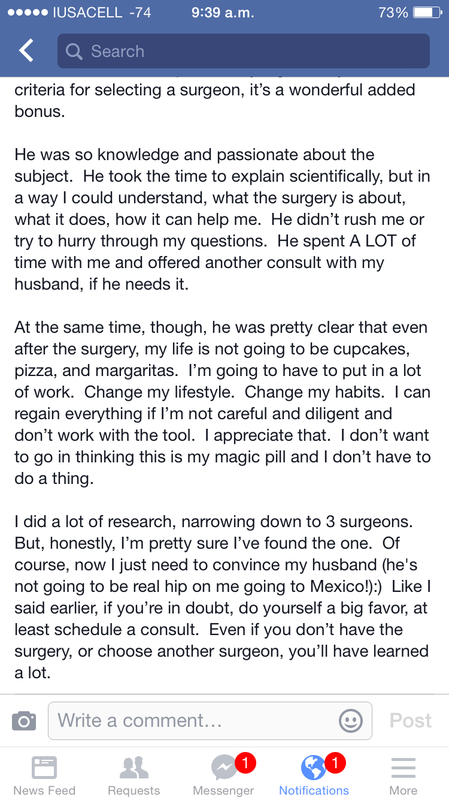
Task: Open the camera icon to attach photo
Action: click(x=24, y=720)
